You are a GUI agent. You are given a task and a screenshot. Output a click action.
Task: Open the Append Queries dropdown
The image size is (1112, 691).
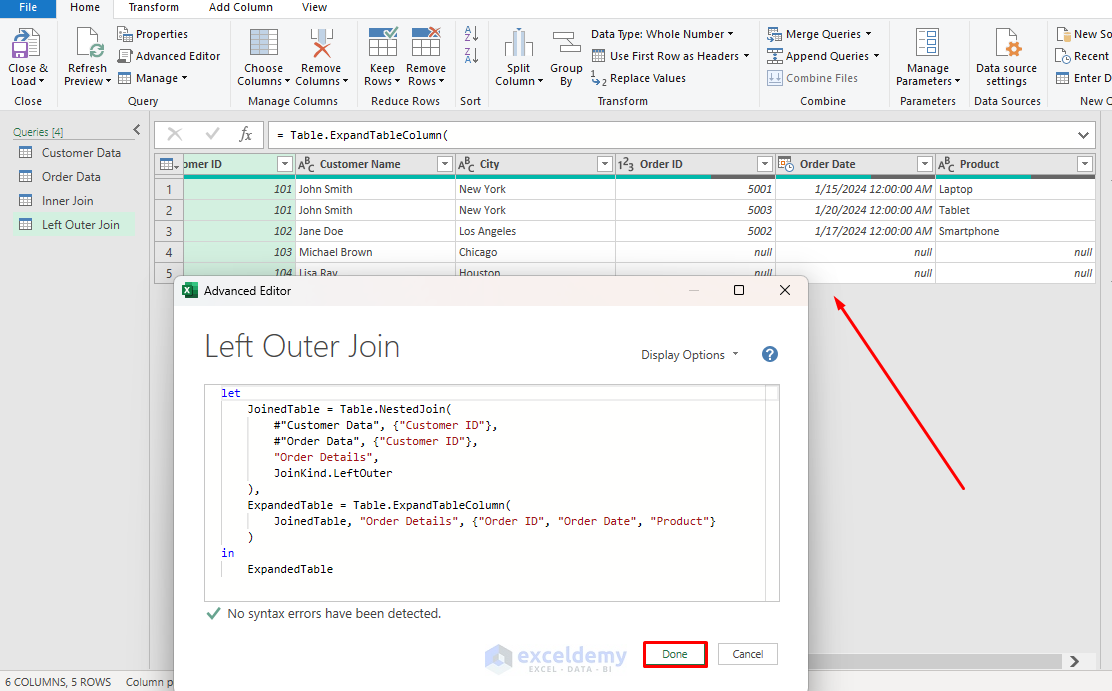tap(823, 56)
